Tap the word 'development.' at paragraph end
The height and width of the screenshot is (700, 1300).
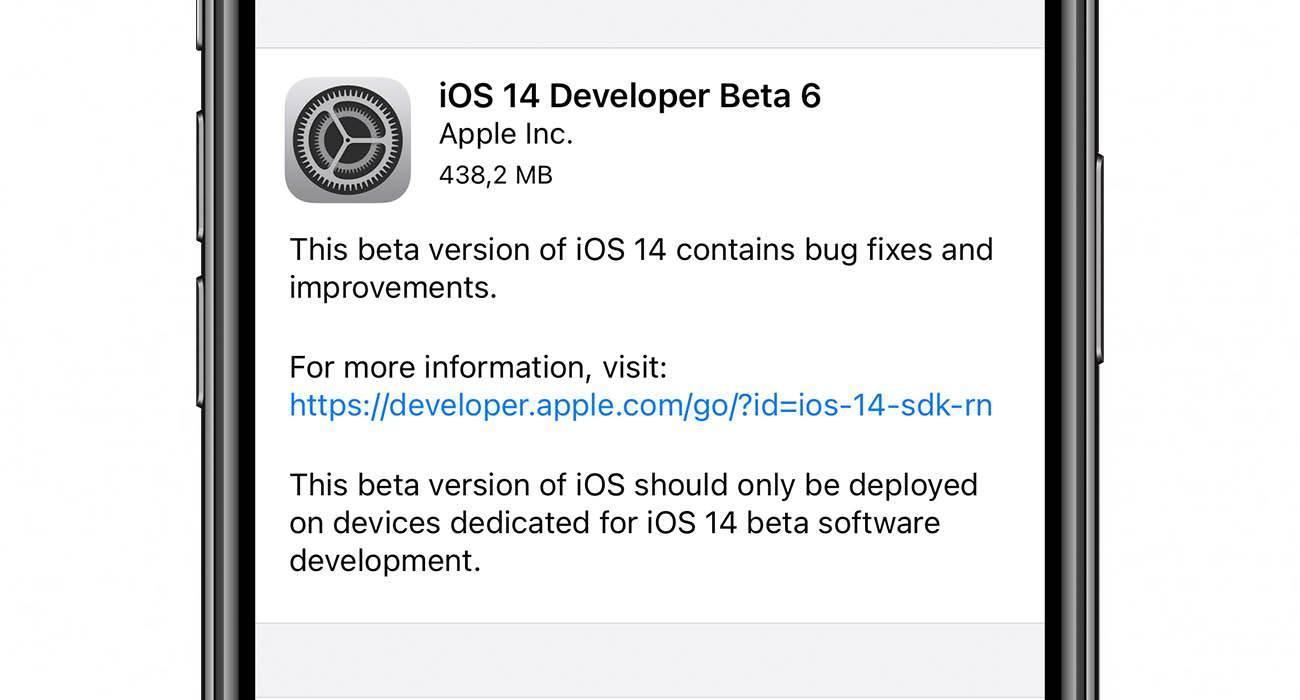click(x=385, y=561)
